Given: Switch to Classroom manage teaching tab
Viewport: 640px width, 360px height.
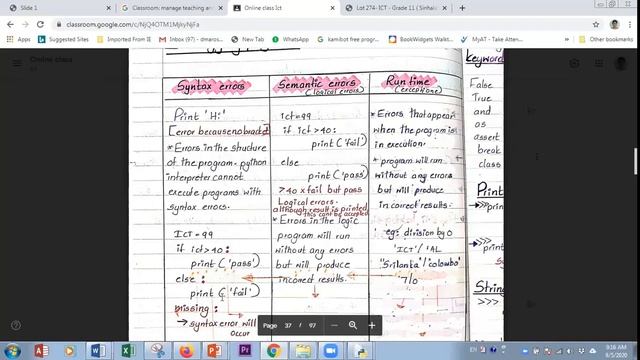Looking at the screenshot, I should [171, 8].
